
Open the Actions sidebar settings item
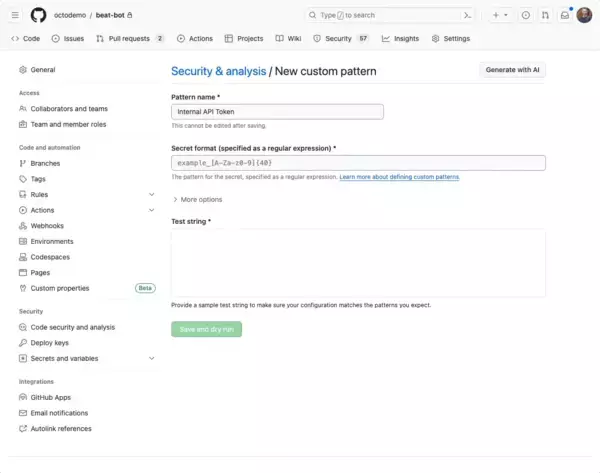(x=42, y=210)
